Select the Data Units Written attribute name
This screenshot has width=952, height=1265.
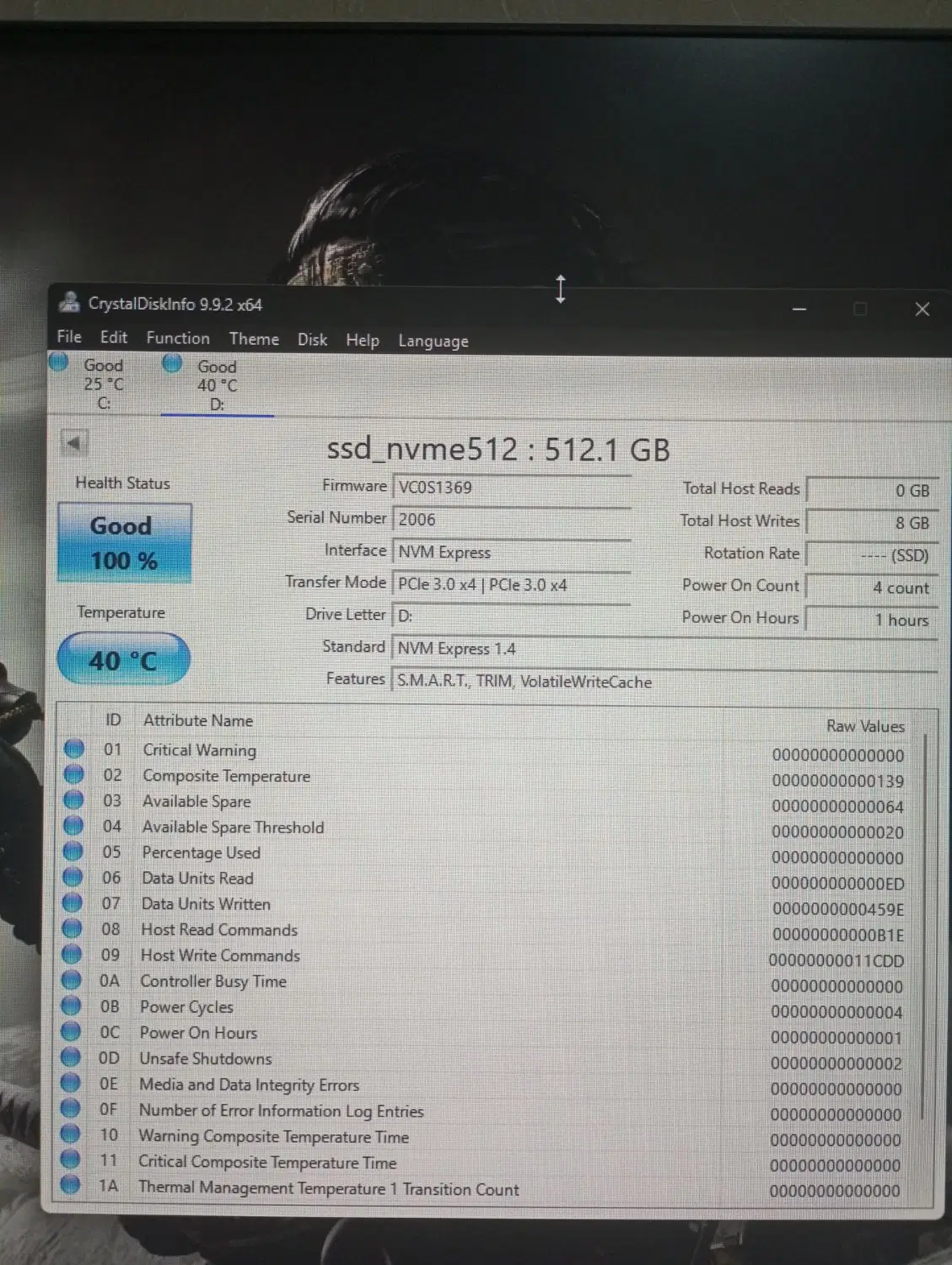point(206,904)
